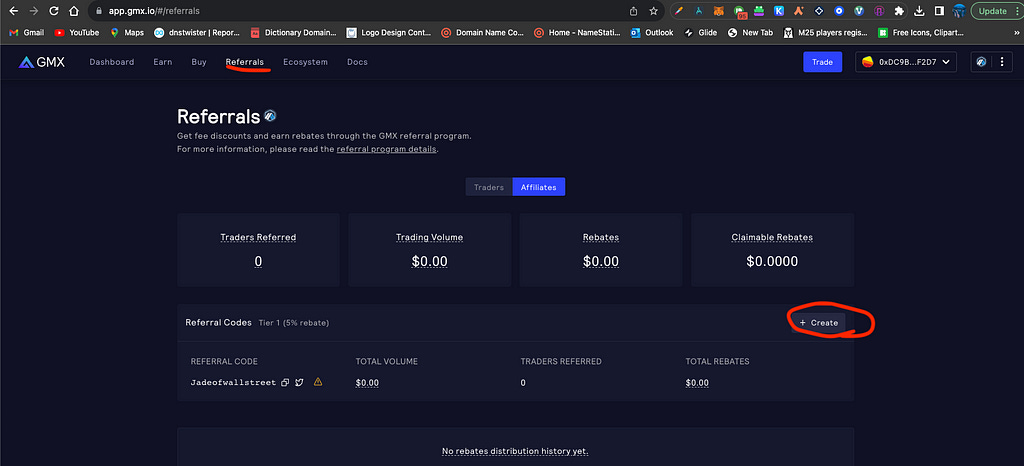Open the Outlook bookmark
The image size is (1024, 466).
click(652, 32)
